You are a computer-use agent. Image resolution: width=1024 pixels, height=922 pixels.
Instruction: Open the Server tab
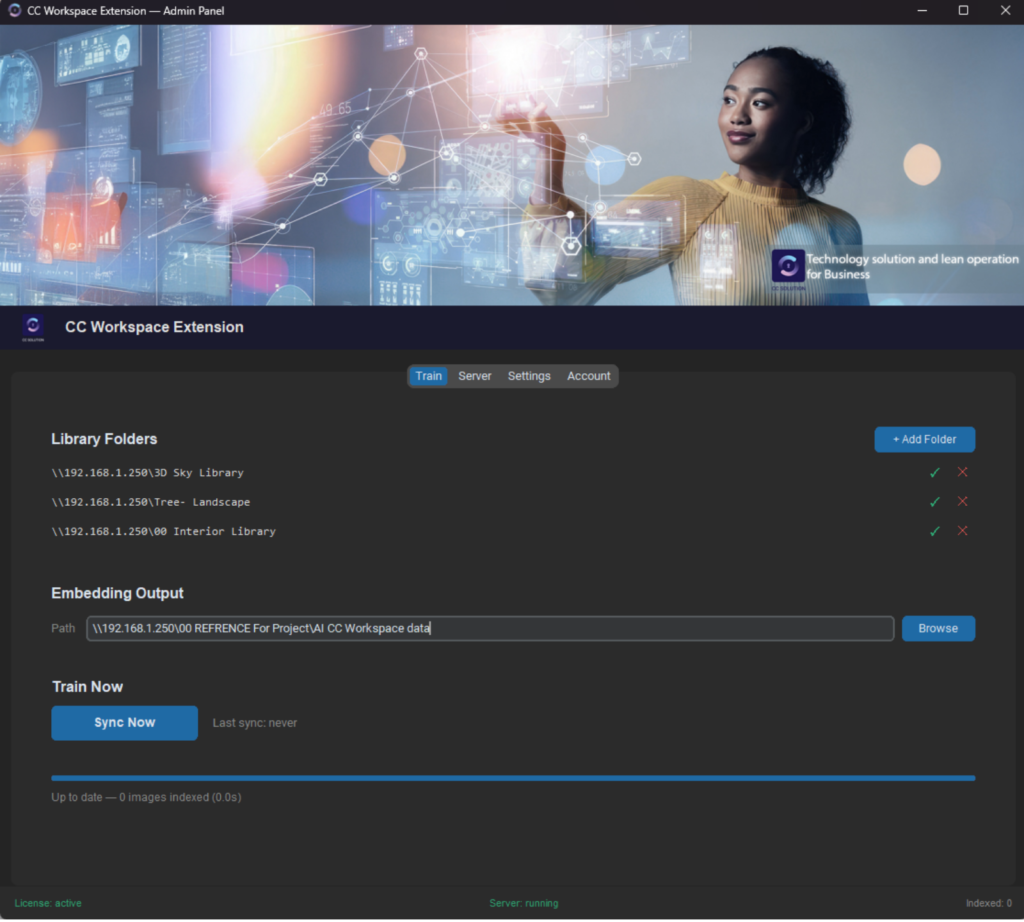(475, 376)
